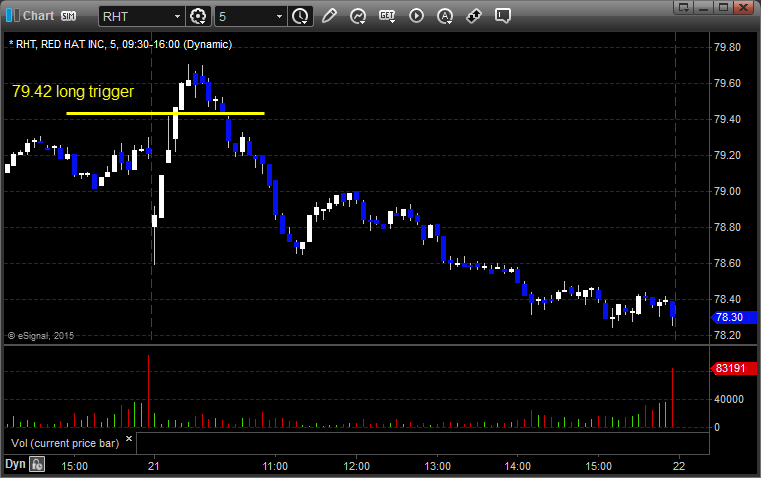
Task: Open the GET tools menu
Action: pos(387,16)
